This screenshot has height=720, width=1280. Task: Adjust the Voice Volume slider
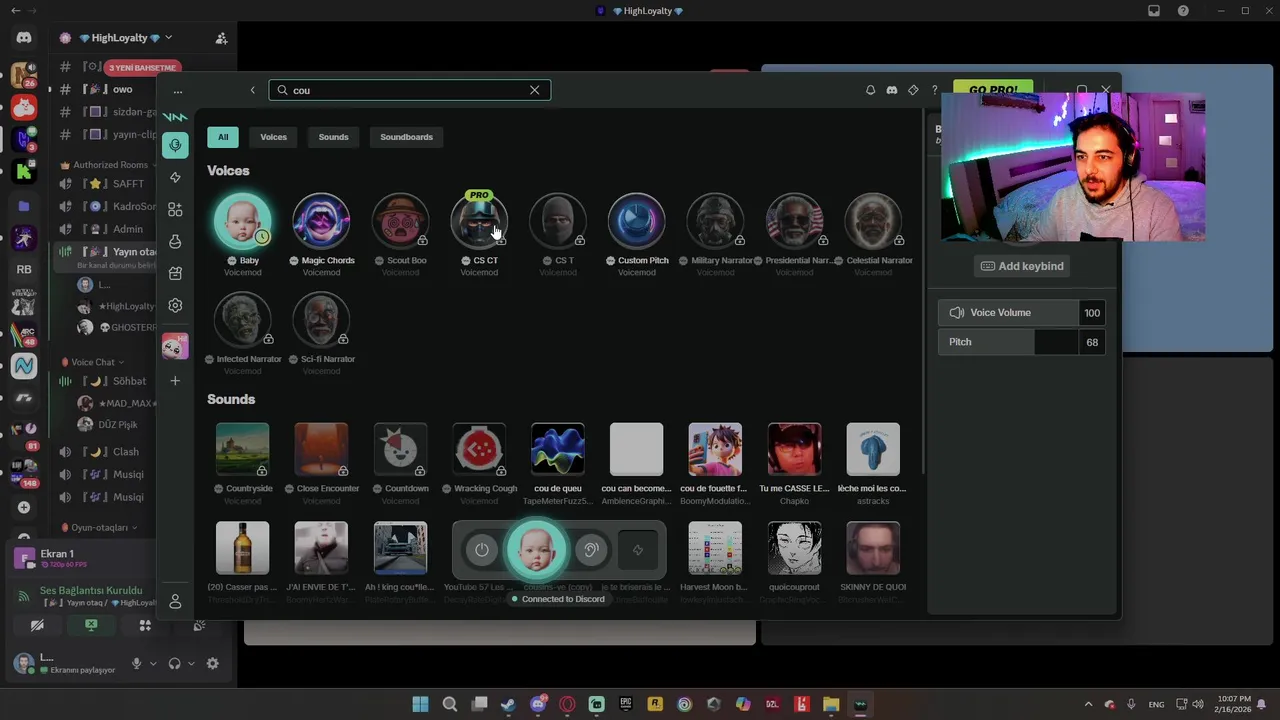[x=1008, y=313]
